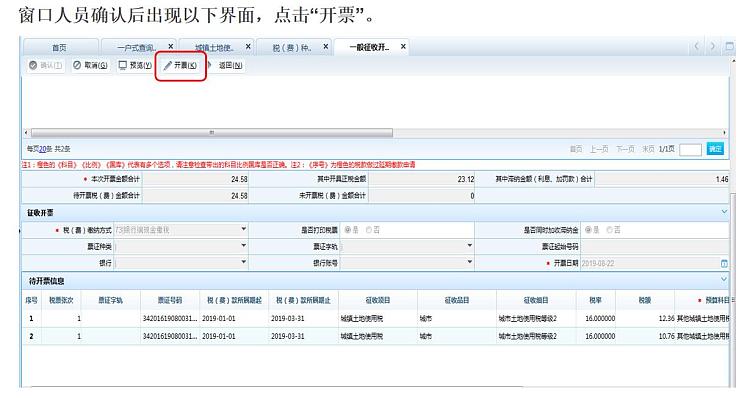The height and width of the screenshot is (398, 750).
Task: Click row 2 票证号码 cell
Action: tap(170, 336)
